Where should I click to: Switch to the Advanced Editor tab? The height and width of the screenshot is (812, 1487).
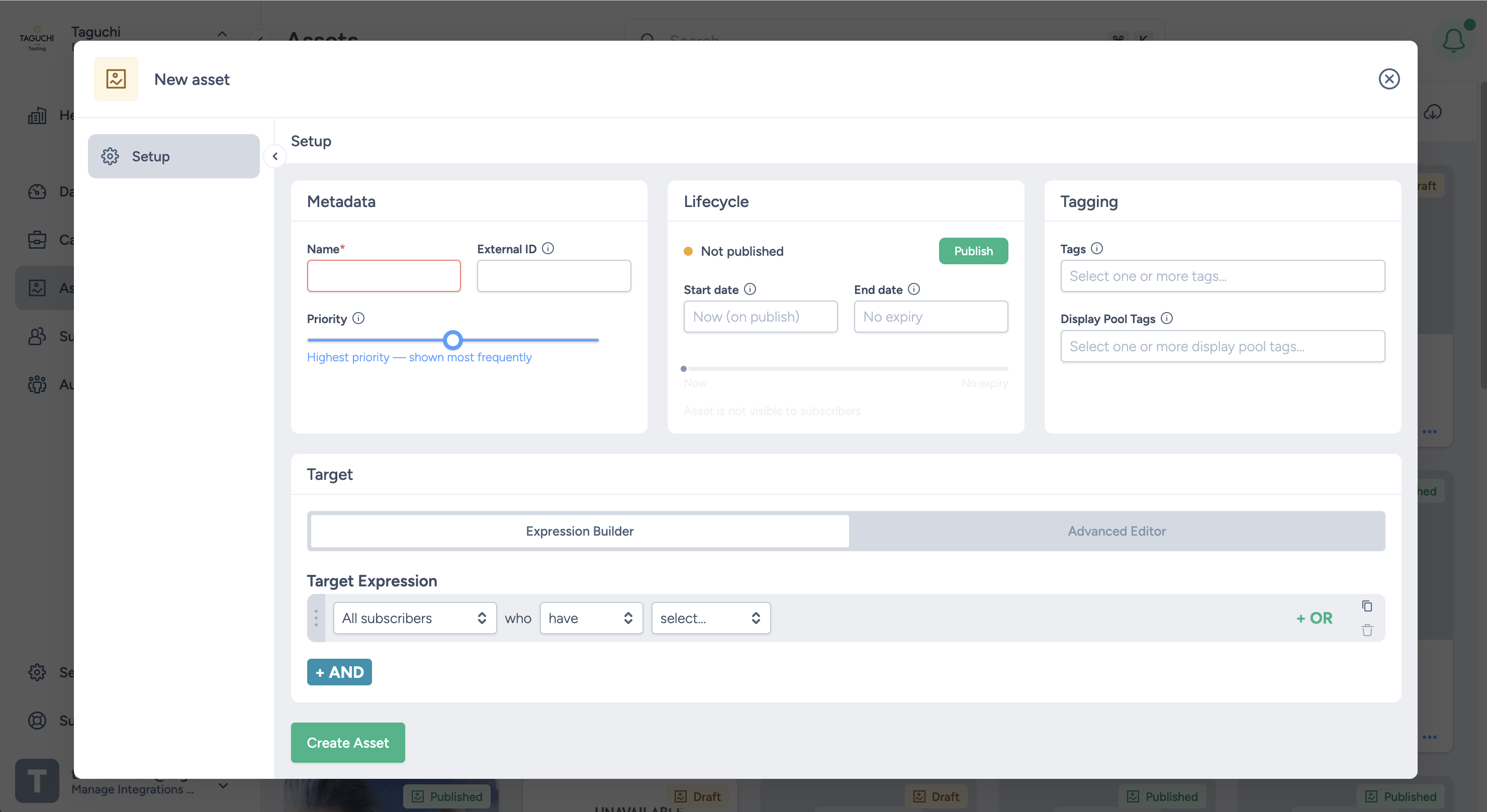coord(1117,531)
